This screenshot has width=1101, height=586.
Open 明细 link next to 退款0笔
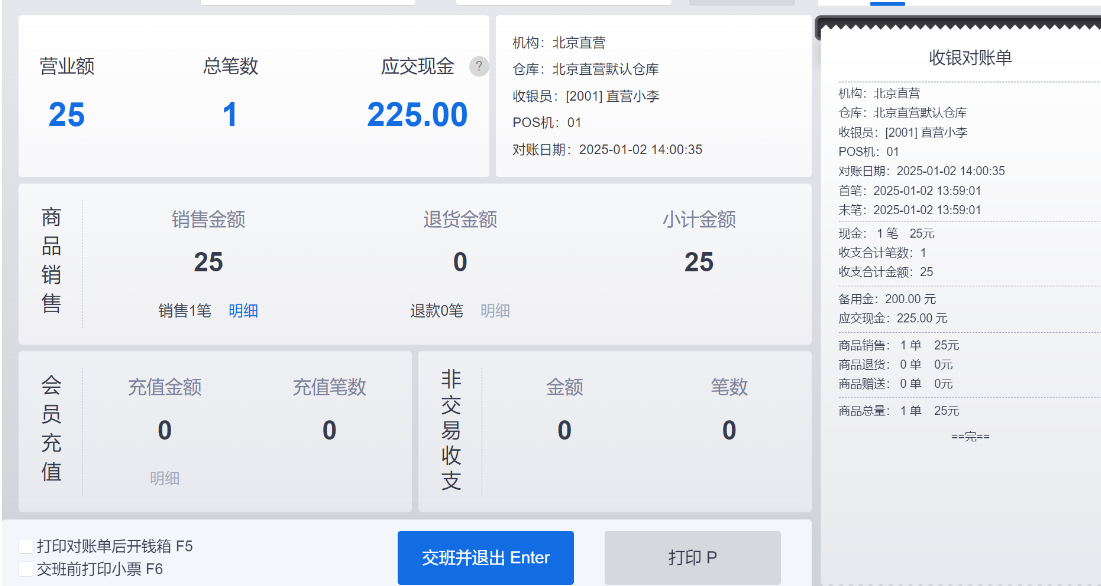[495, 310]
